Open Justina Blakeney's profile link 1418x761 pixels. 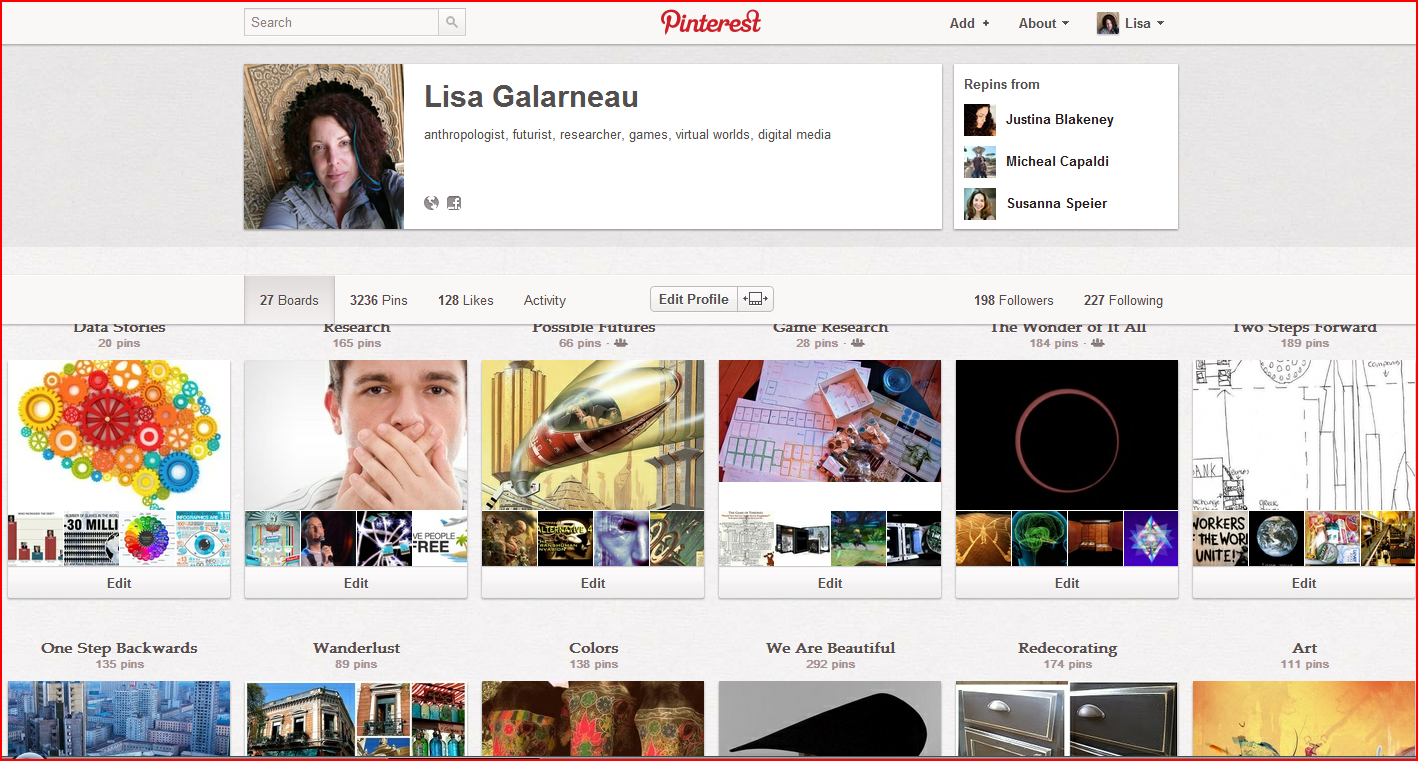1060,120
